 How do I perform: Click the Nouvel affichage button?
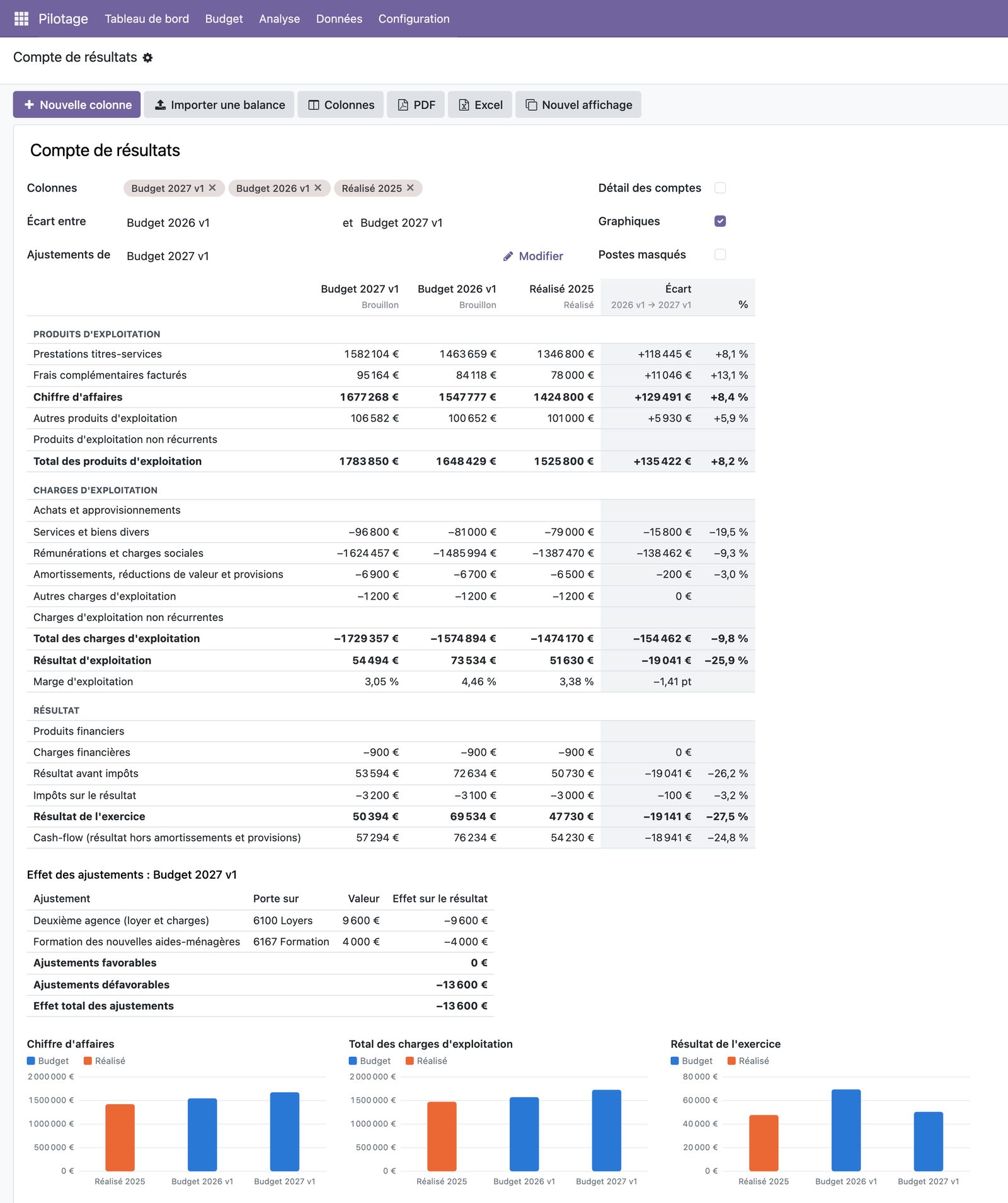click(578, 105)
